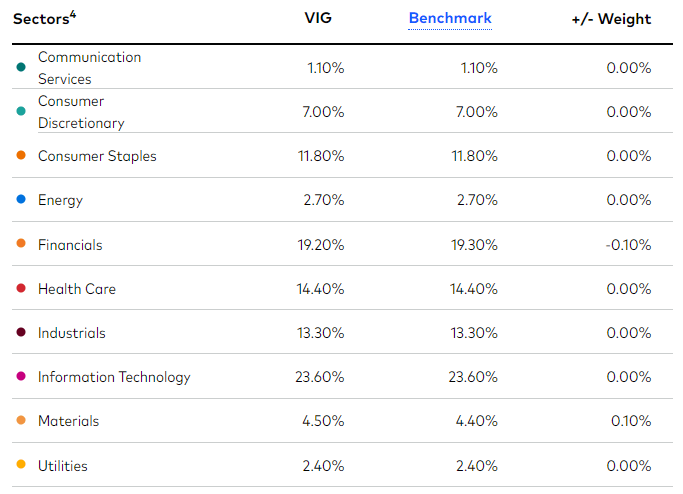Select the VIG column header
Viewport: 683px width, 494px height.
point(319,19)
